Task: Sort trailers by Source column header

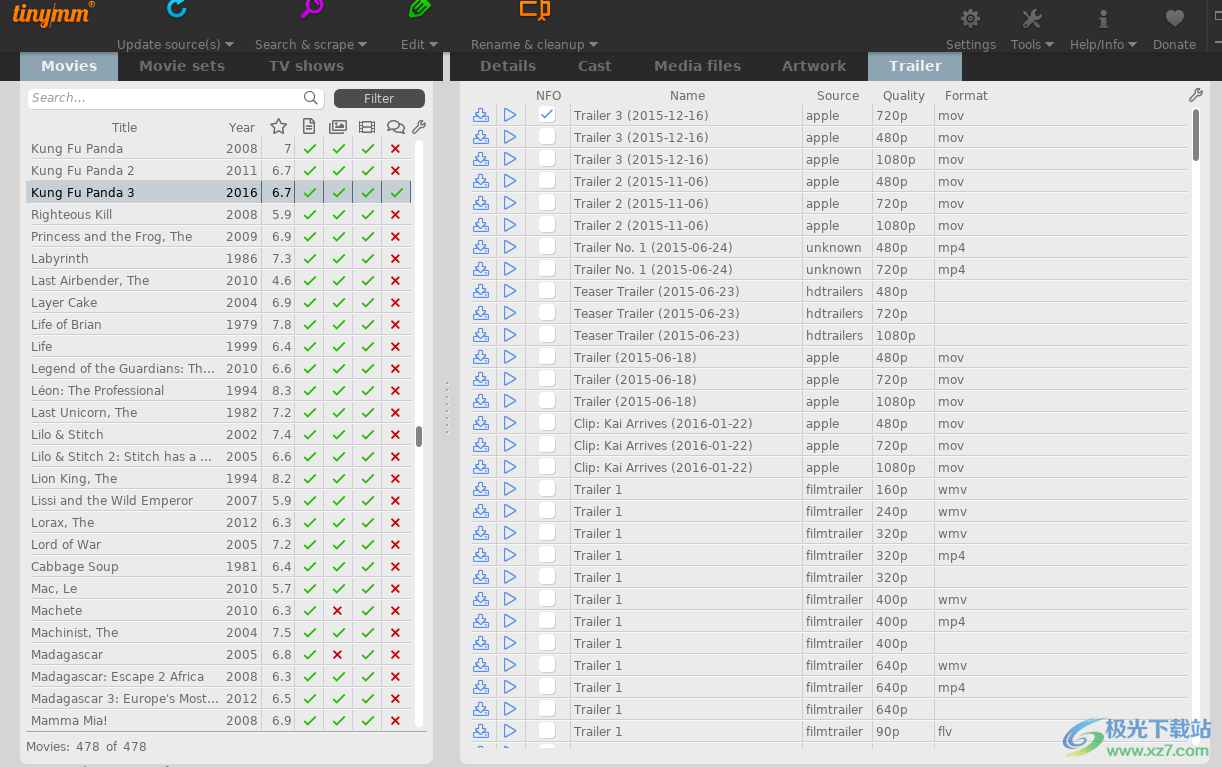Action: tap(838, 95)
